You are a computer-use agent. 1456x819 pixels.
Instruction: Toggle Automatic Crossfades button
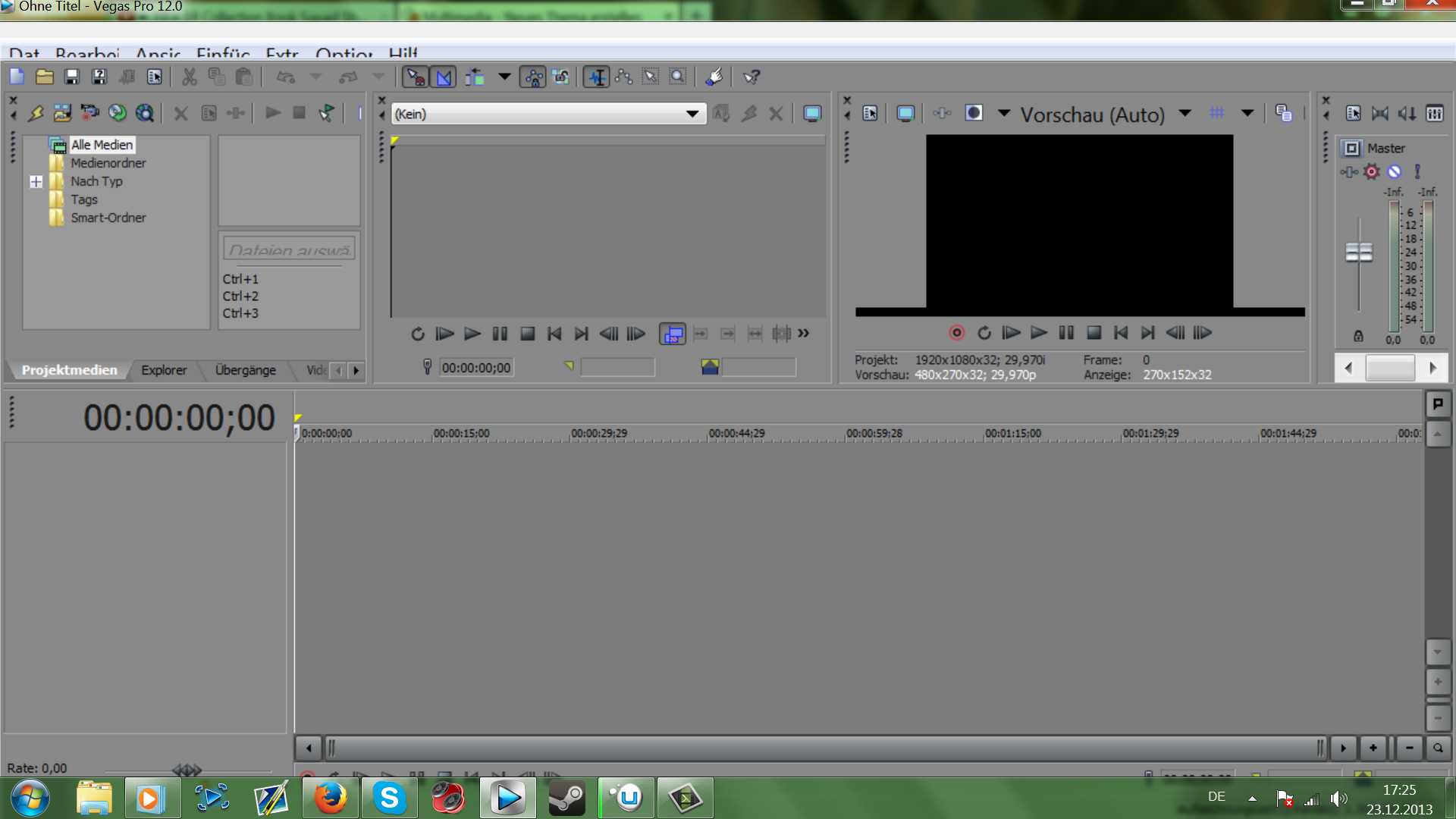444,77
